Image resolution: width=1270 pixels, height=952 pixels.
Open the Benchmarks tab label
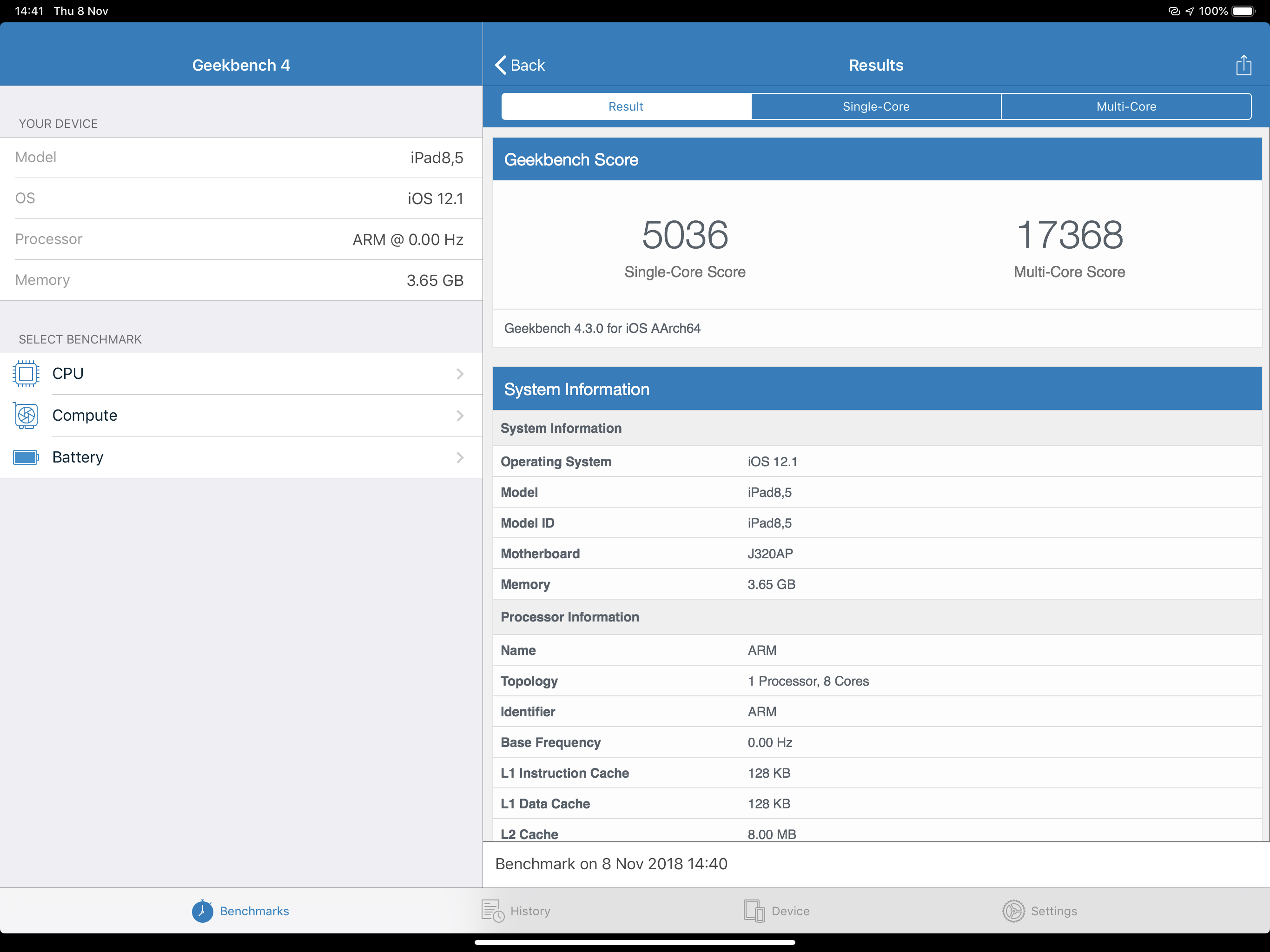point(254,911)
